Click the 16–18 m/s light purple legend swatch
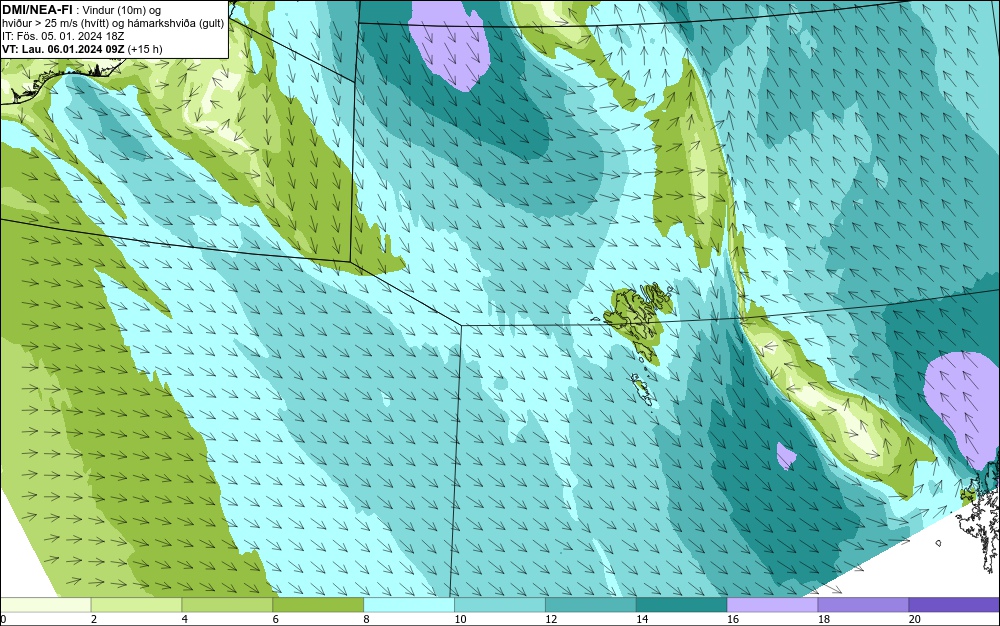Image resolution: width=1000 pixels, height=626 pixels. pos(772,605)
